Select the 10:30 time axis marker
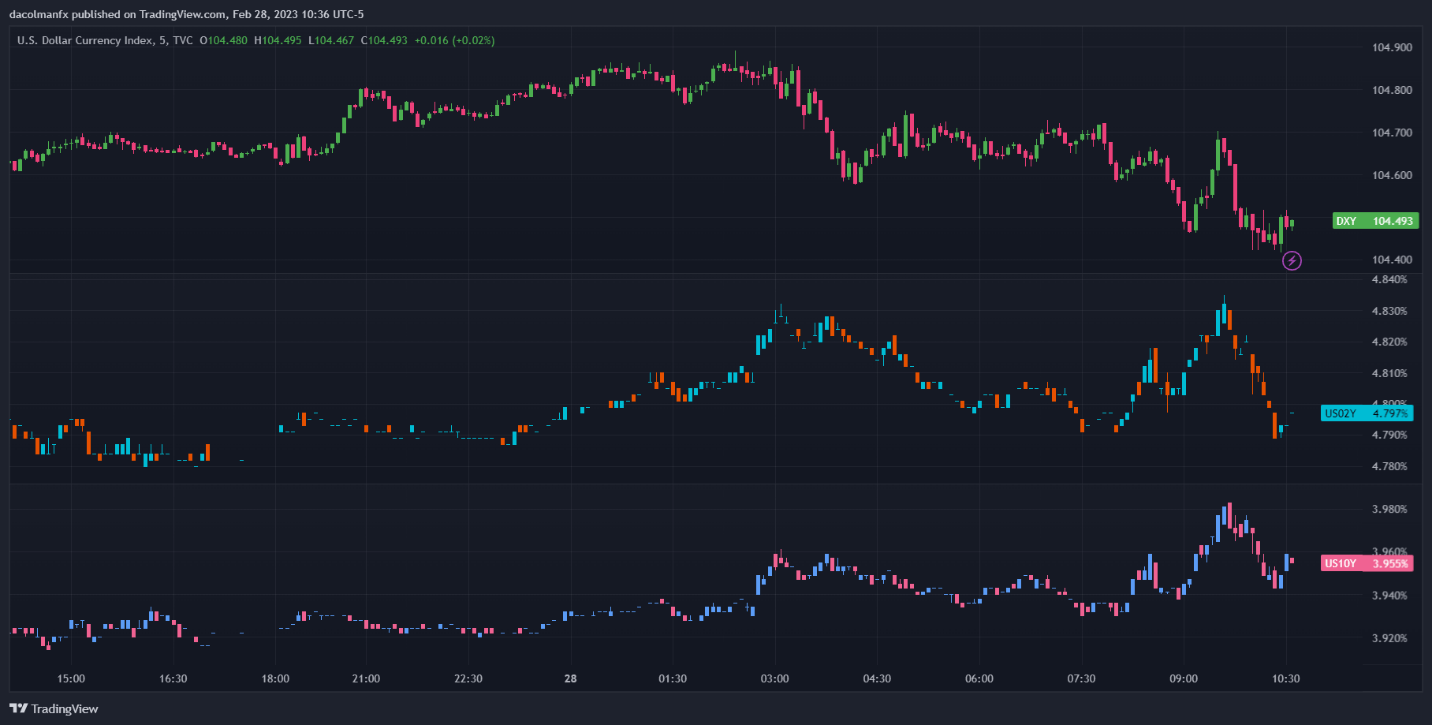 pyautogui.click(x=1286, y=678)
